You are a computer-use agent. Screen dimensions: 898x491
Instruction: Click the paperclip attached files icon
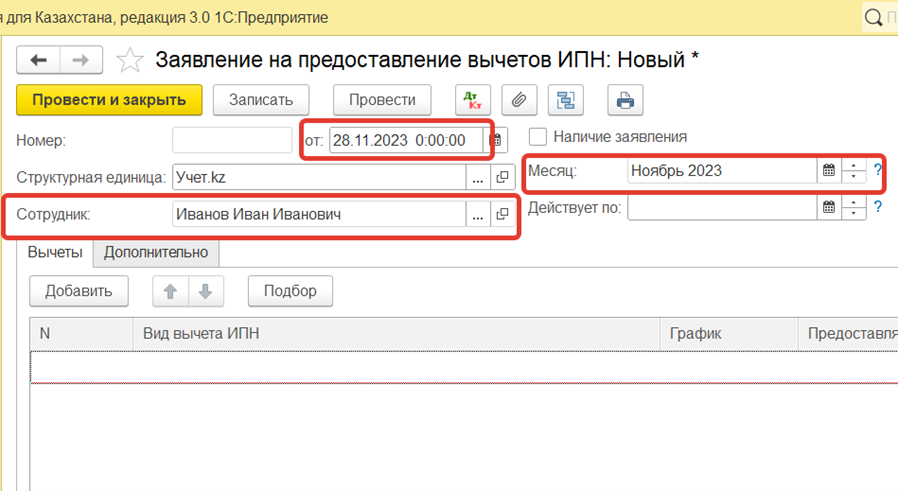519,100
